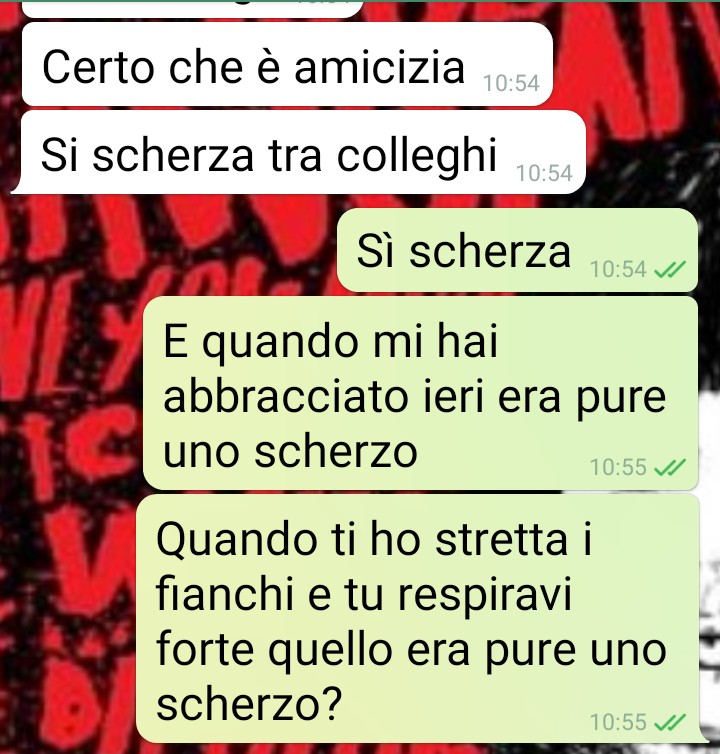Click read receipt ticks on 'uno scherzo' message
720x754 pixels.
click(670, 467)
